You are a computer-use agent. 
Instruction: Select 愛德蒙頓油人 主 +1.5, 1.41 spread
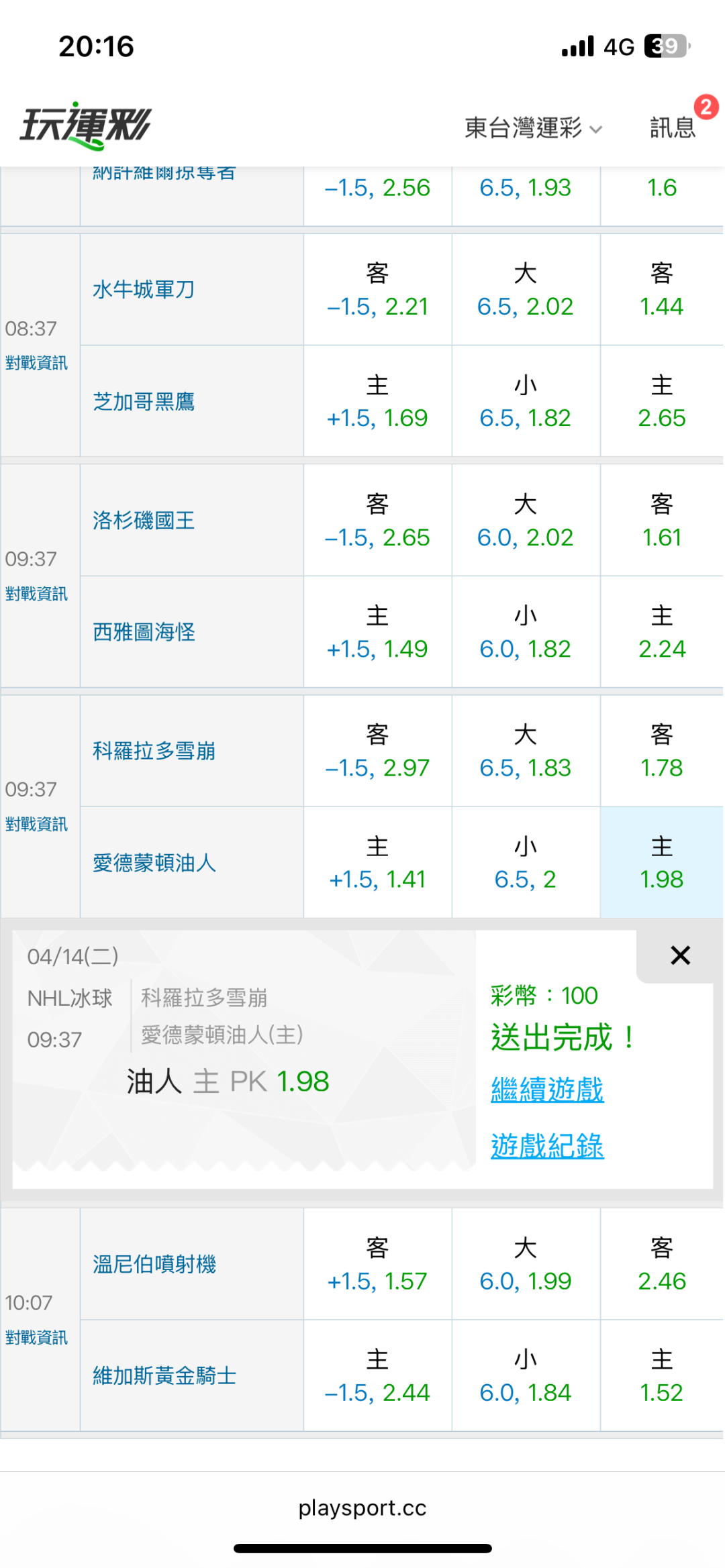[x=377, y=863]
